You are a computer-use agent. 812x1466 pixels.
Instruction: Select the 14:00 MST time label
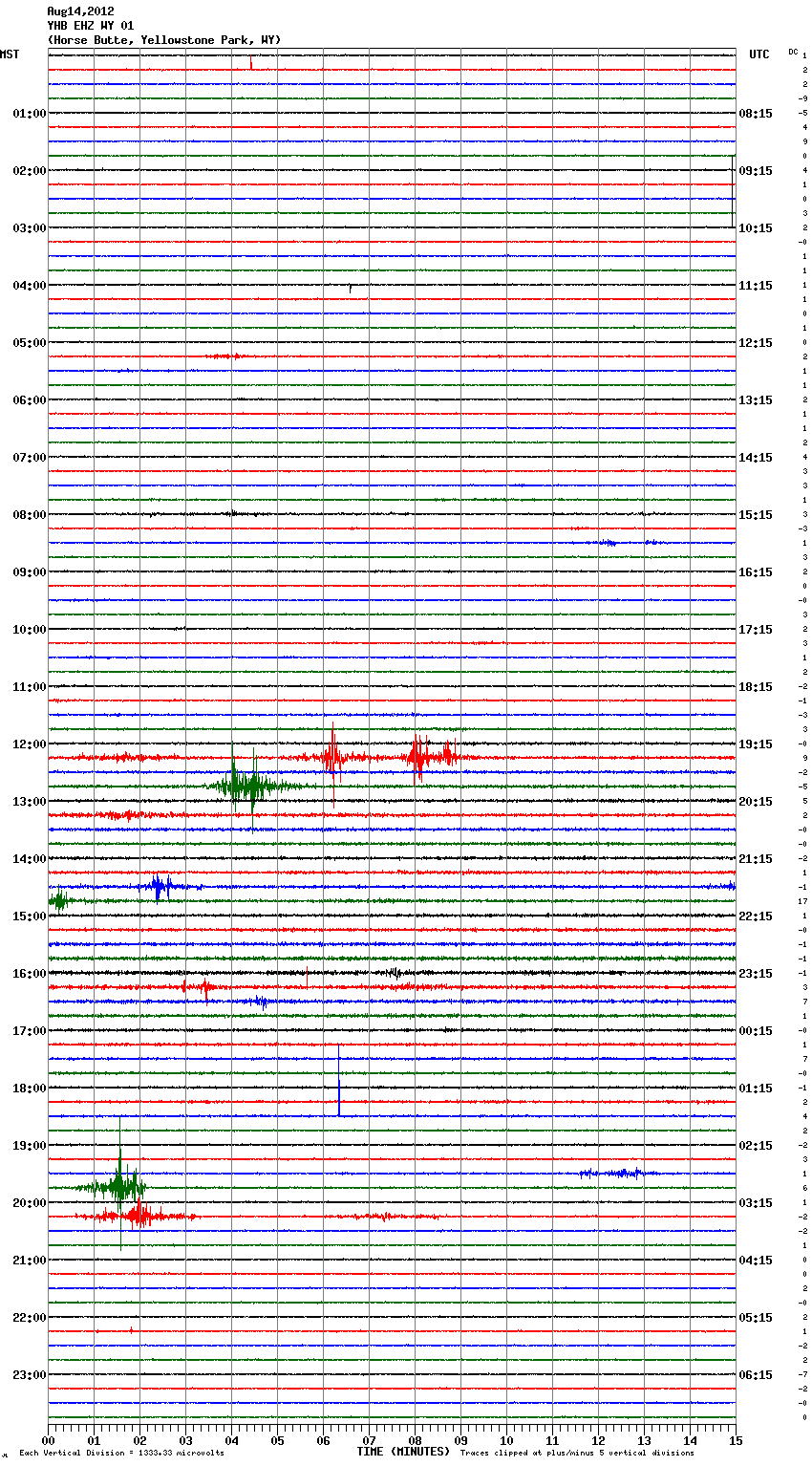[29, 858]
